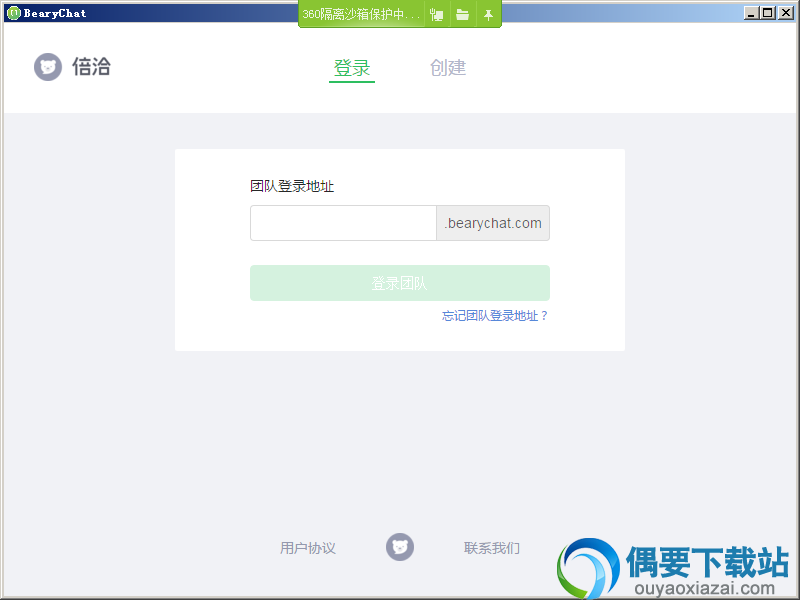The height and width of the screenshot is (600, 800).
Task: Click the BearyChat bear logo in header
Action: coord(48,67)
